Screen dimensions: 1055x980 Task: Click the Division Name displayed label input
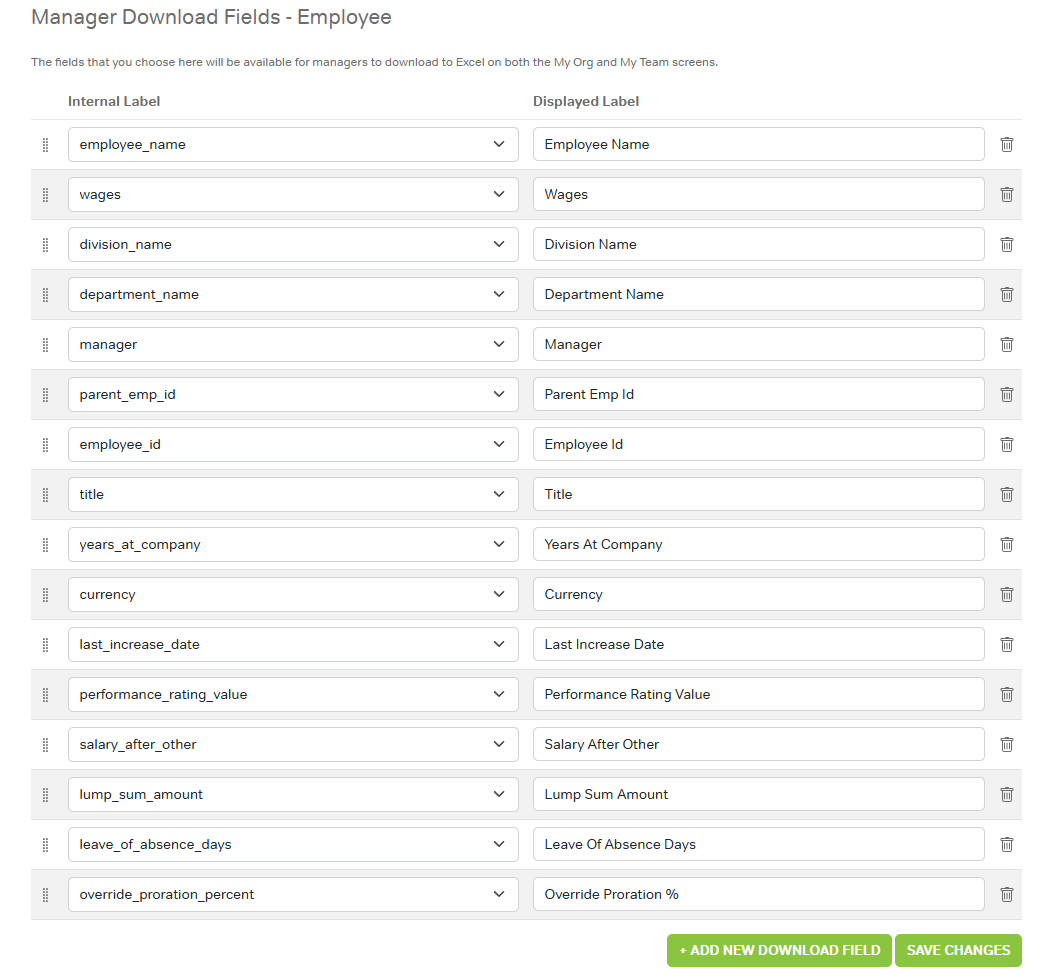758,245
